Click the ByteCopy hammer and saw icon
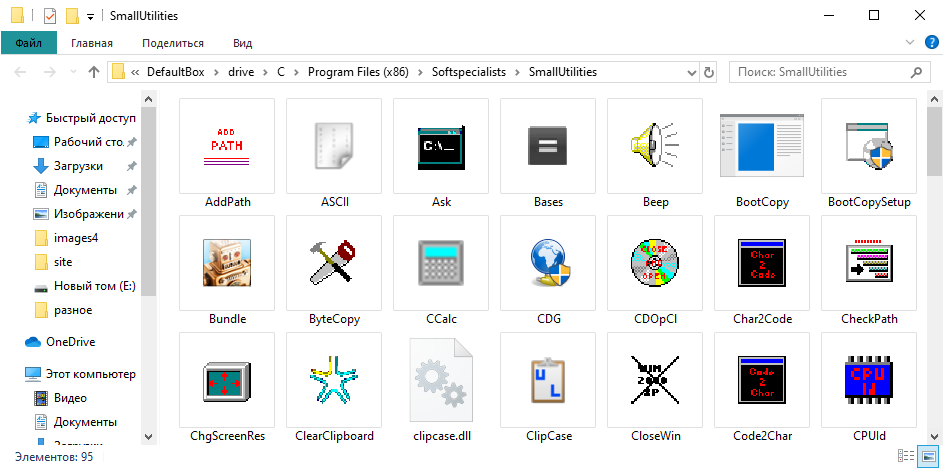This screenshot has width=944, height=469. click(x=334, y=262)
